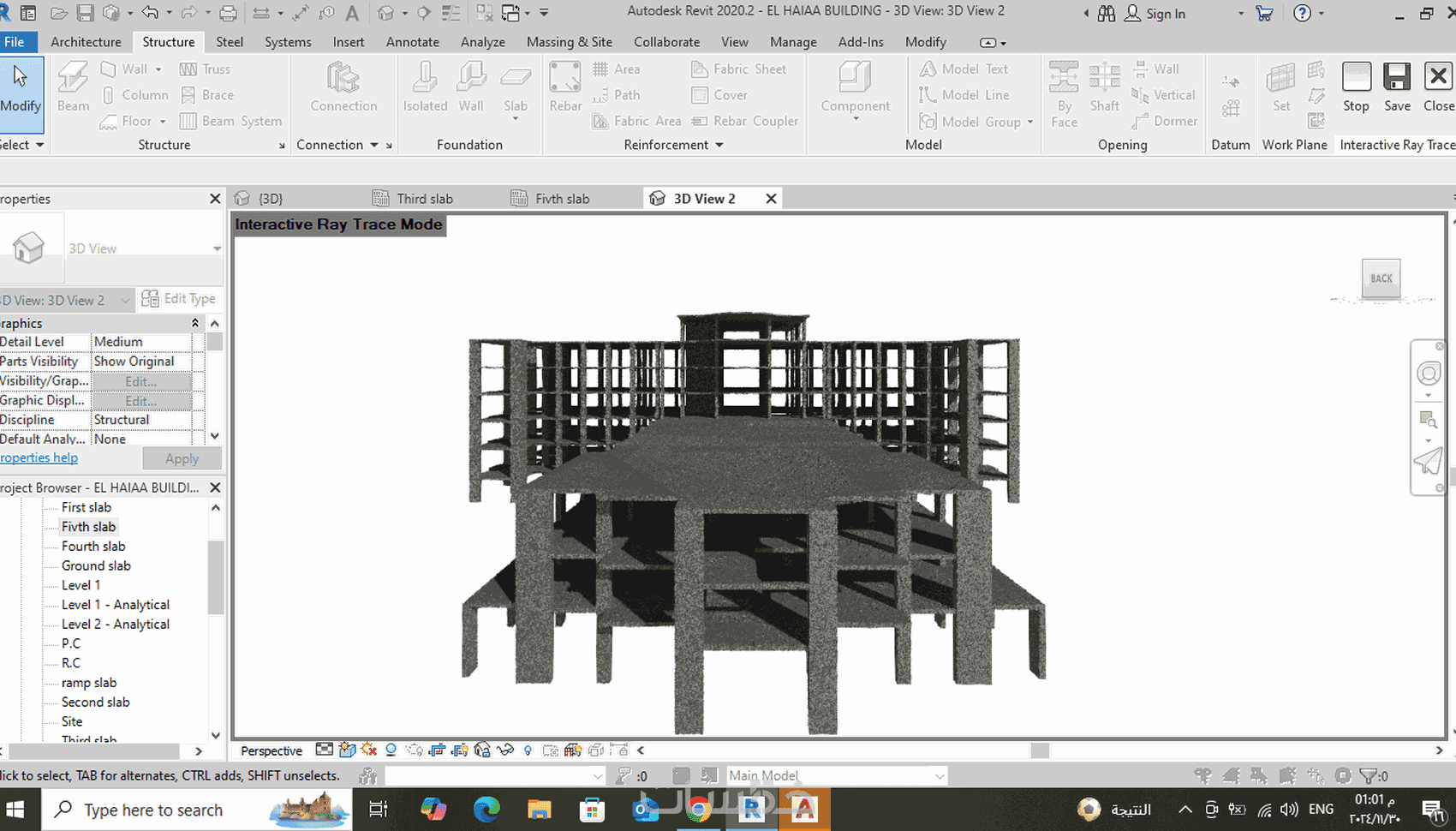The image size is (1456, 831).
Task: Switch to the Fivth slab view tab
Action: [562, 199]
